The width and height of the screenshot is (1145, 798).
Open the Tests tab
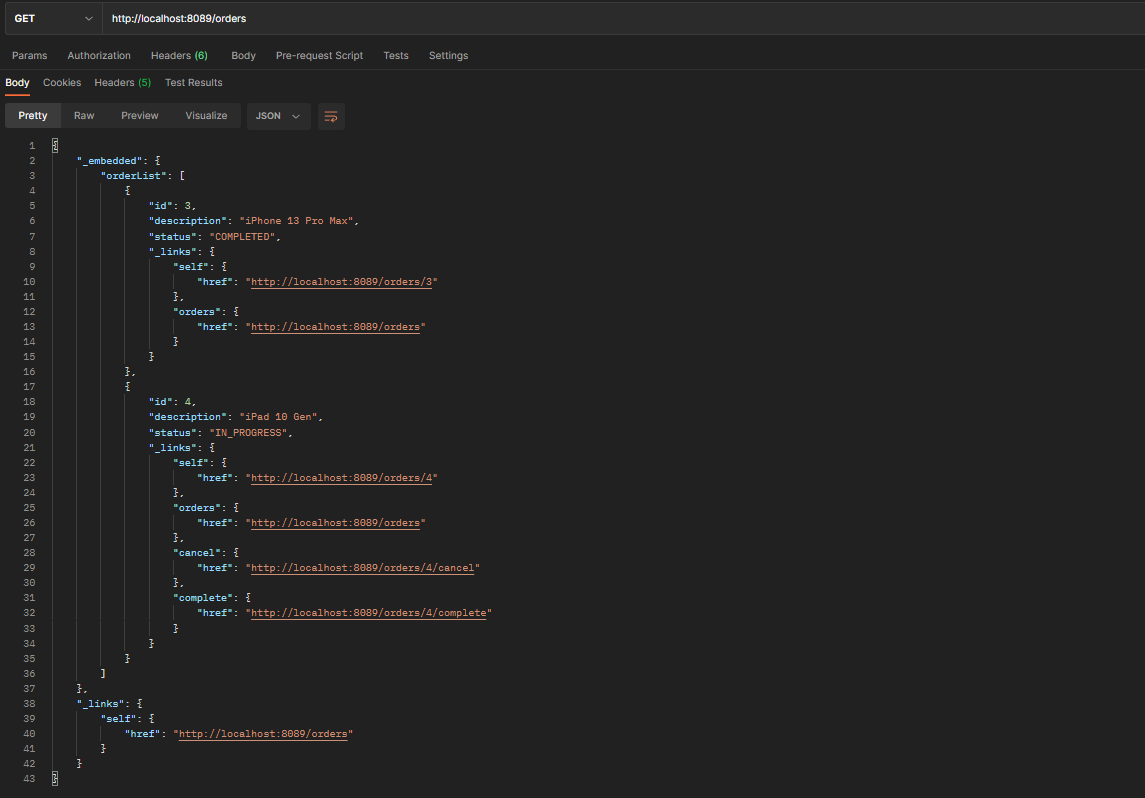click(x=396, y=55)
